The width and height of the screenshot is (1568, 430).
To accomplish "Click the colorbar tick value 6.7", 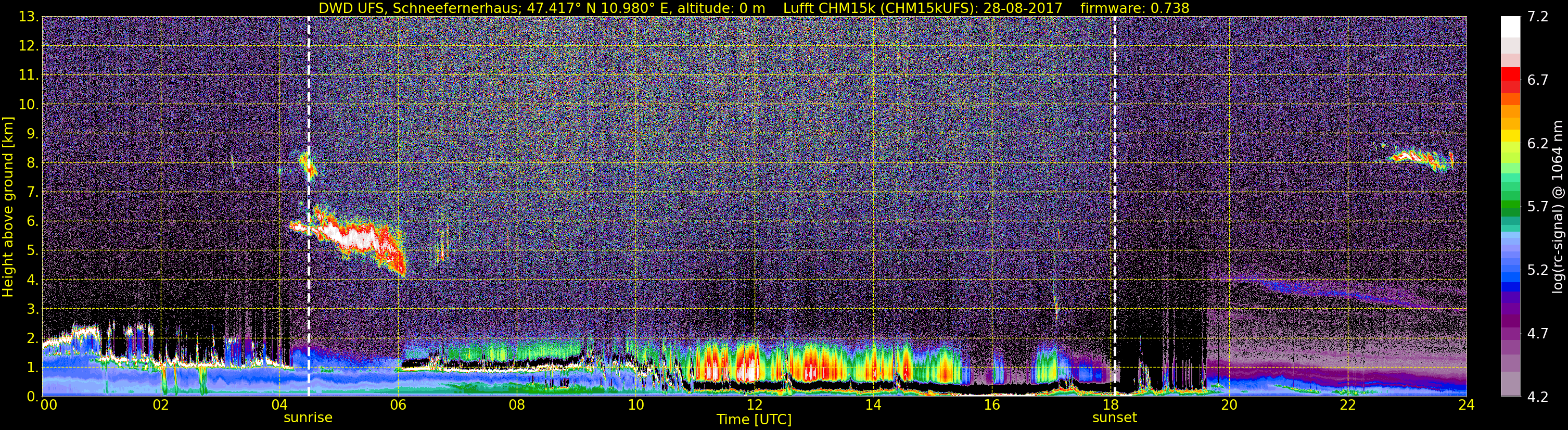I will click(x=1538, y=80).
